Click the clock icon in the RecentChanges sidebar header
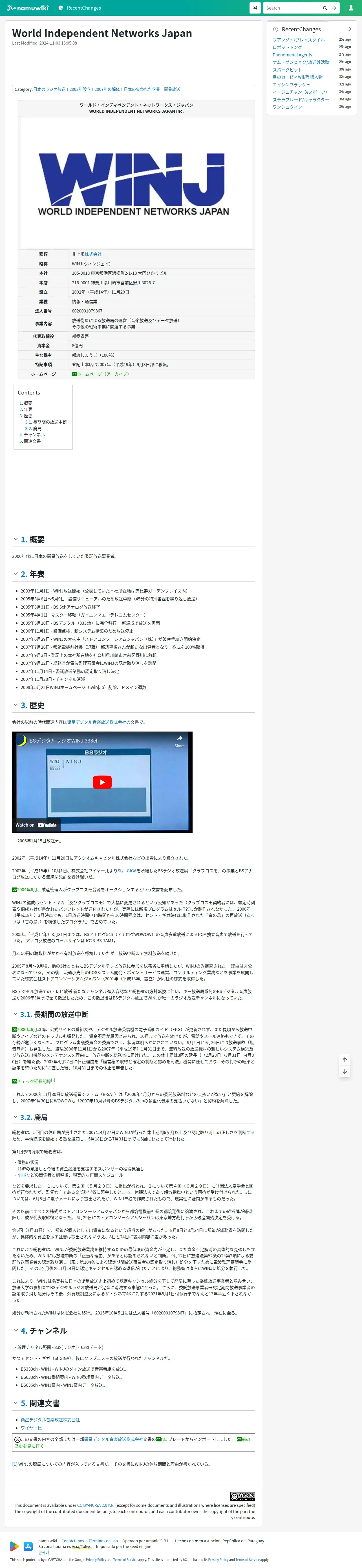The width and height of the screenshot is (362, 1568). pyautogui.click(x=276, y=29)
